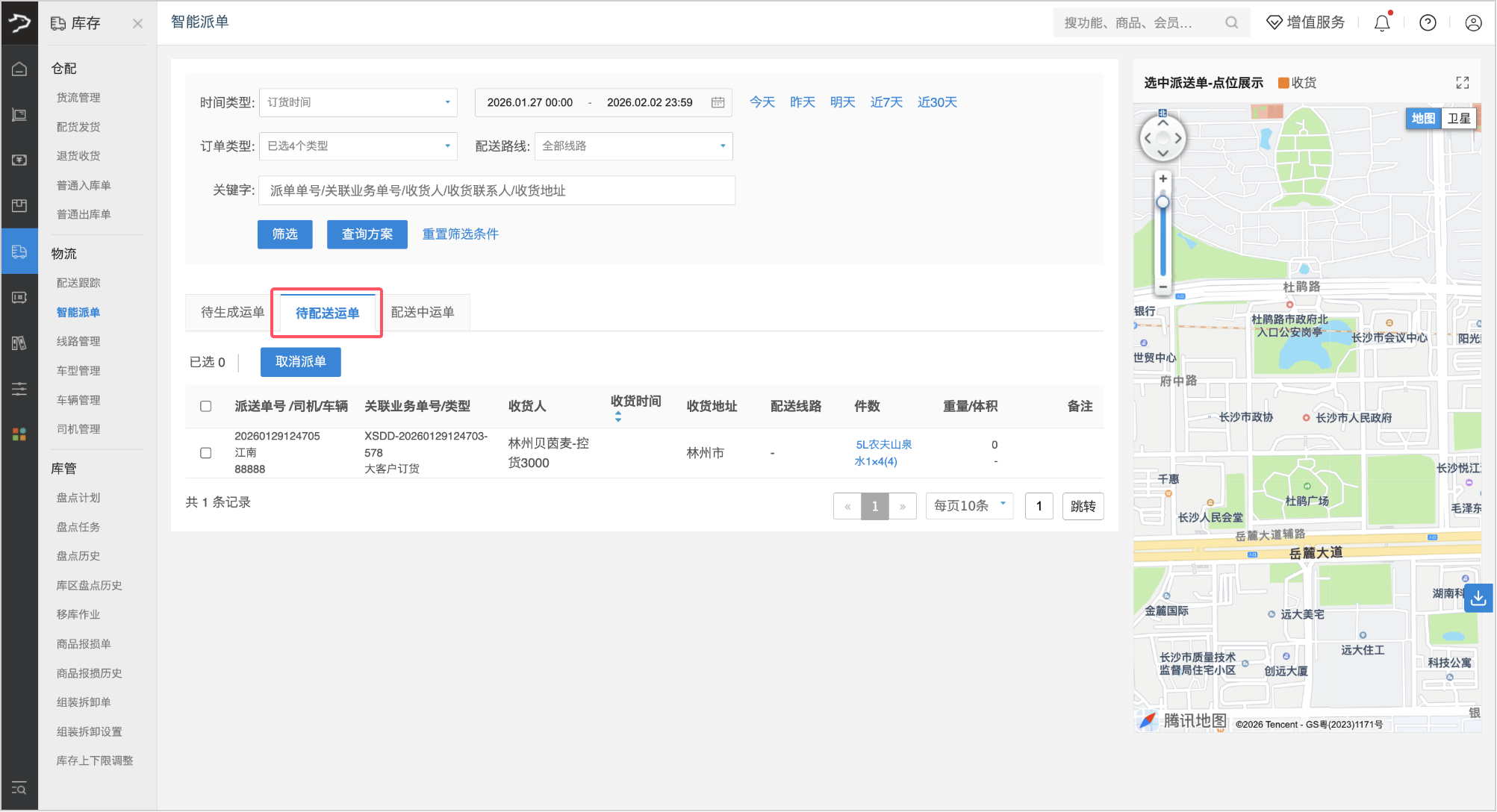Click the search magnifier icon
This screenshot has height=812, width=1497.
[1231, 23]
